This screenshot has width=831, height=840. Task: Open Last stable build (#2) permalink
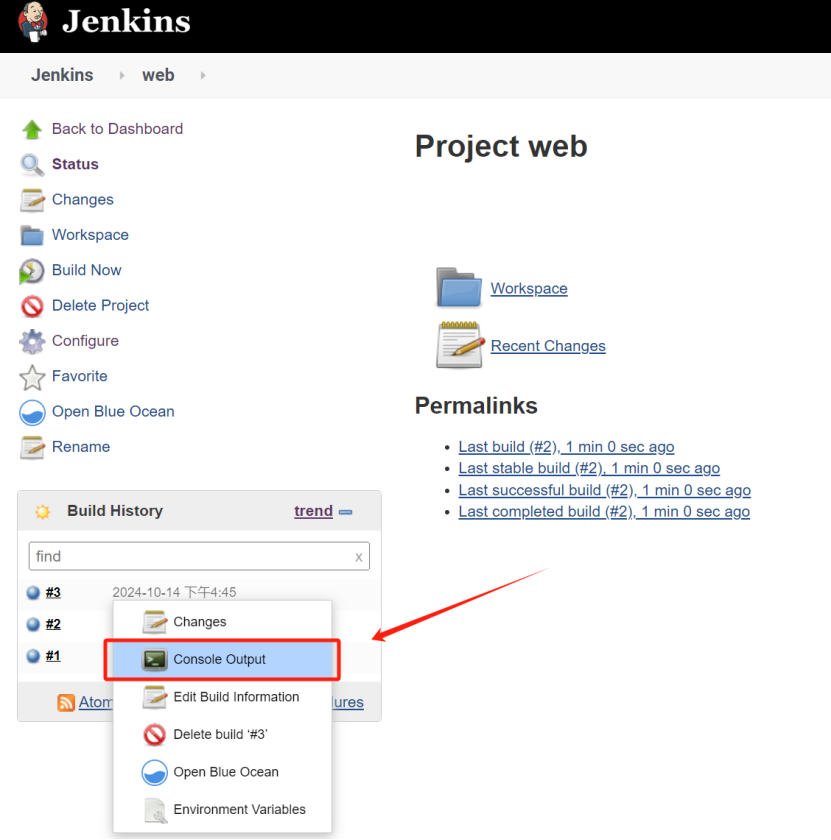(x=589, y=468)
